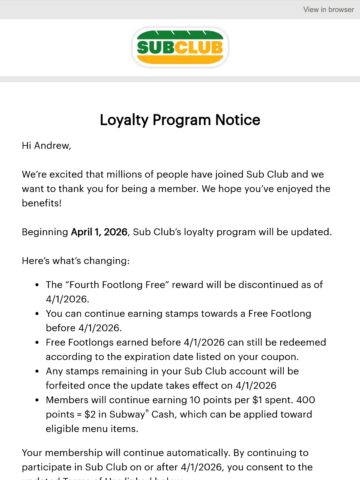Click the "Here's what's changing:" line
The image size is (360, 480).
[x=76, y=261]
